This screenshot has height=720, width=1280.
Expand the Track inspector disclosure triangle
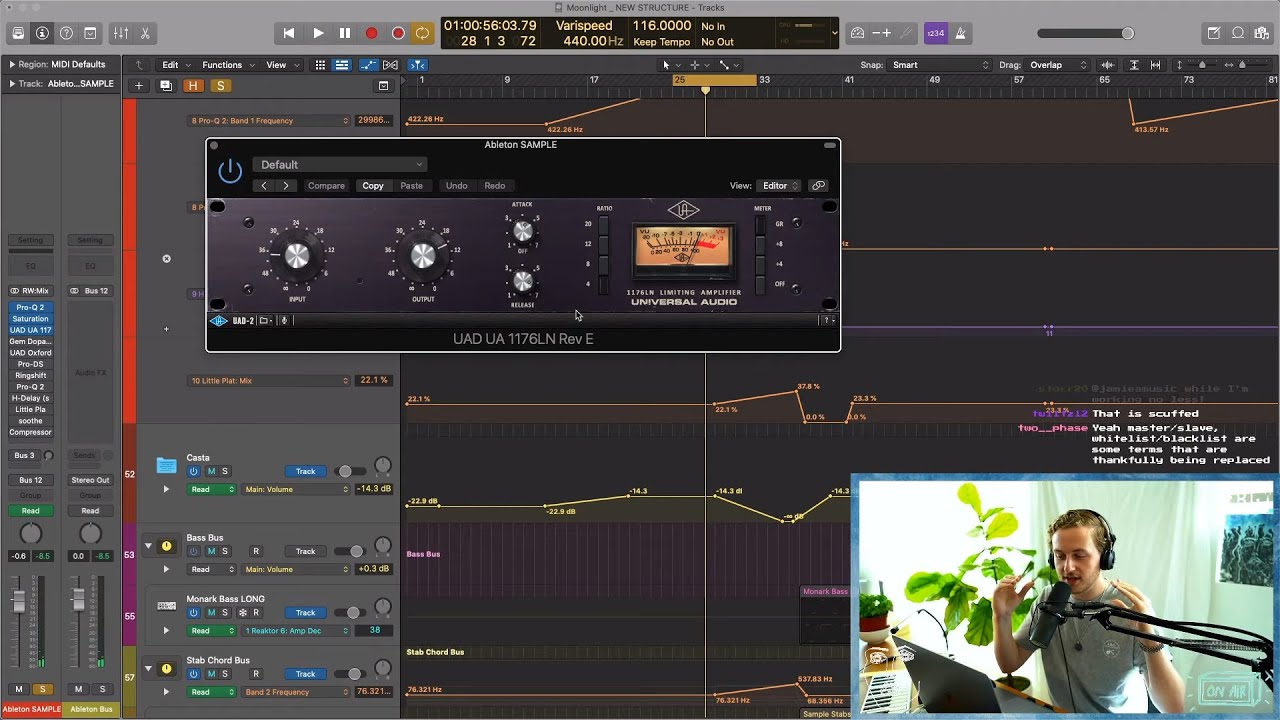(12, 84)
